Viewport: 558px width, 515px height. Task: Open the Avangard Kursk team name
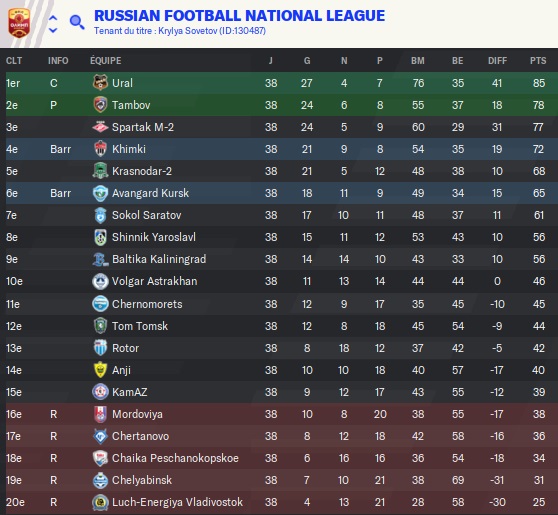[151, 193]
